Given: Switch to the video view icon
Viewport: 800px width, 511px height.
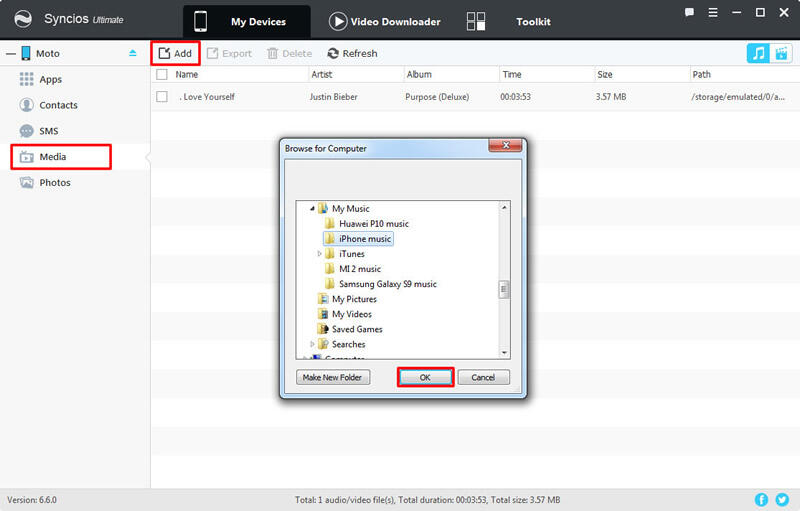Looking at the screenshot, I should coord(779,54).
